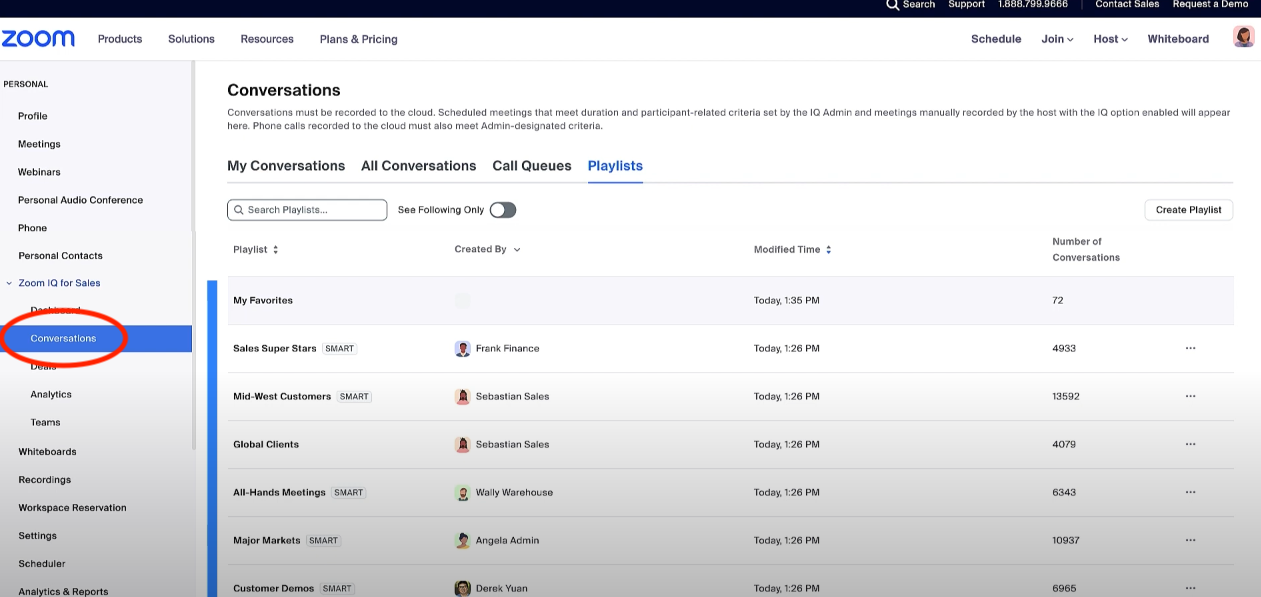Click Frank Finance avatar icon
This screenshot has width=1261, height=597.
click(x=462, y=348)
